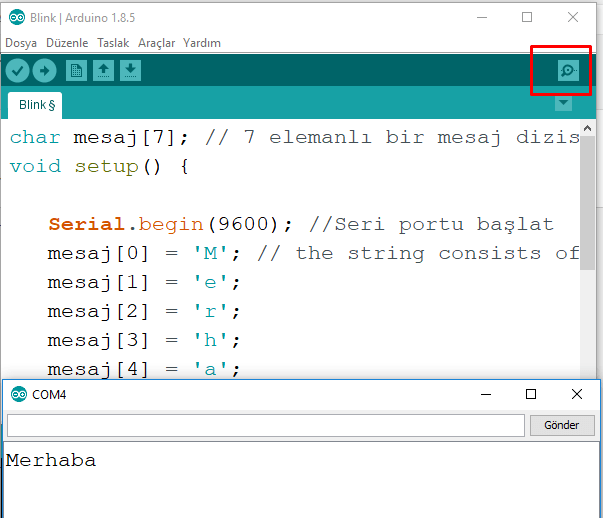The height and width of the screenshot is (518, 603).
Task: Open the Düzenle menu
Action: pos(67,43)
